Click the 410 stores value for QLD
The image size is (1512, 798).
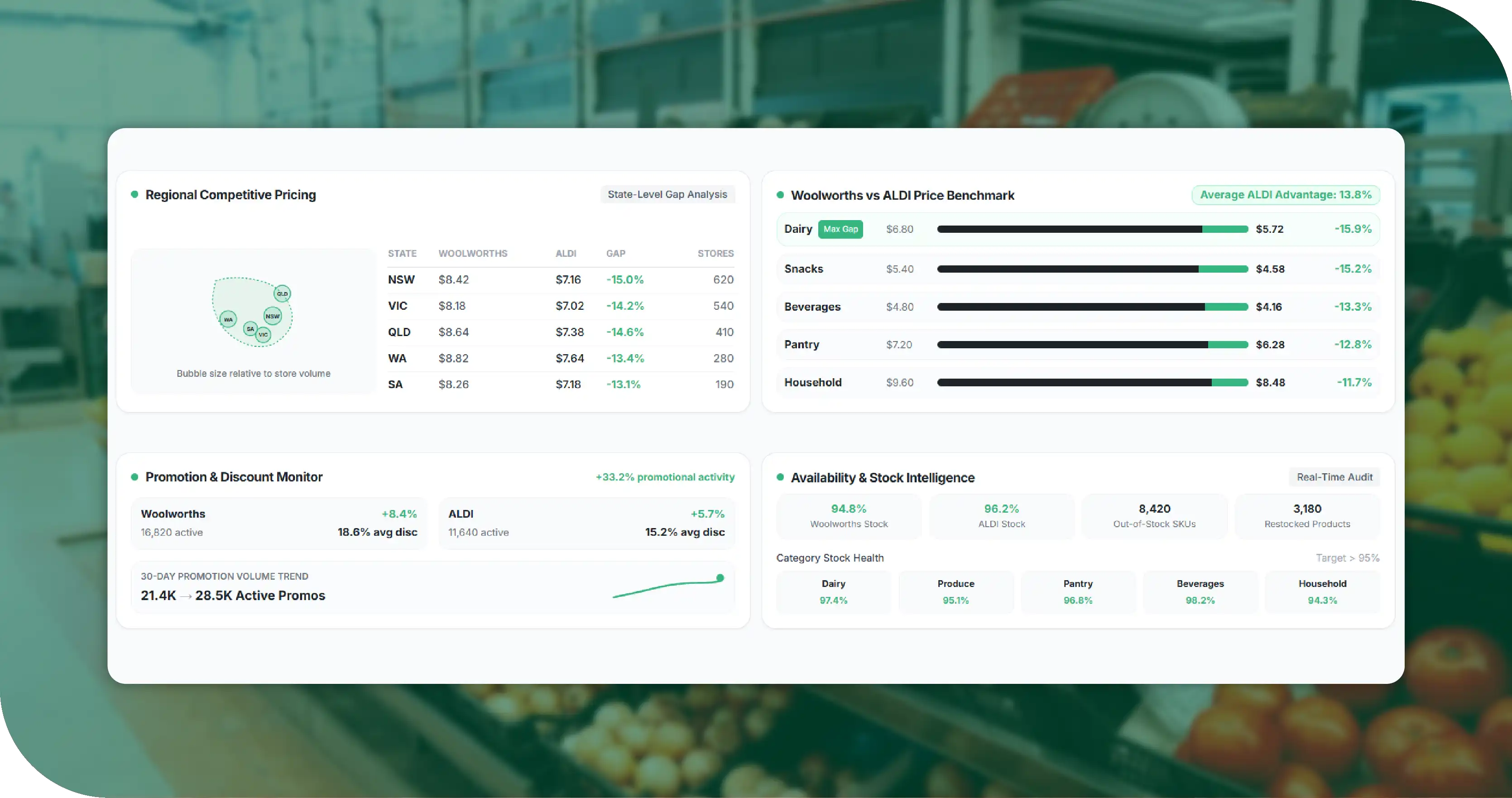coord(725,332)
